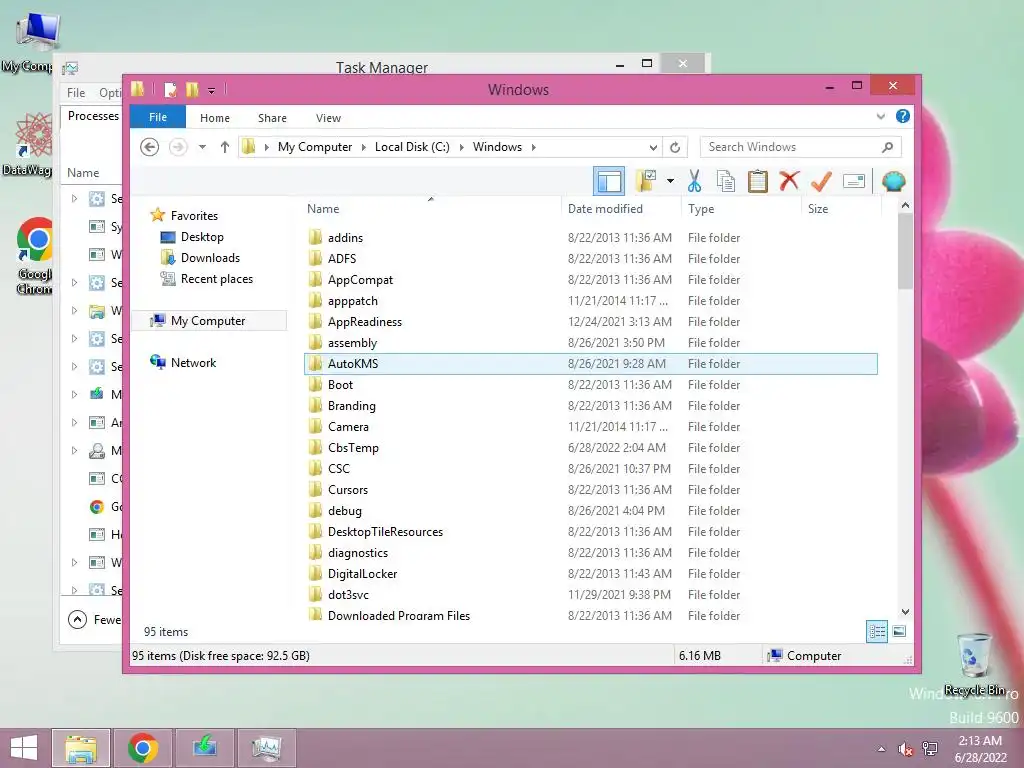This screenshot has height=768, width=1024.
Task: Open Task Manager File menu
Action: [x=76, y=93]
